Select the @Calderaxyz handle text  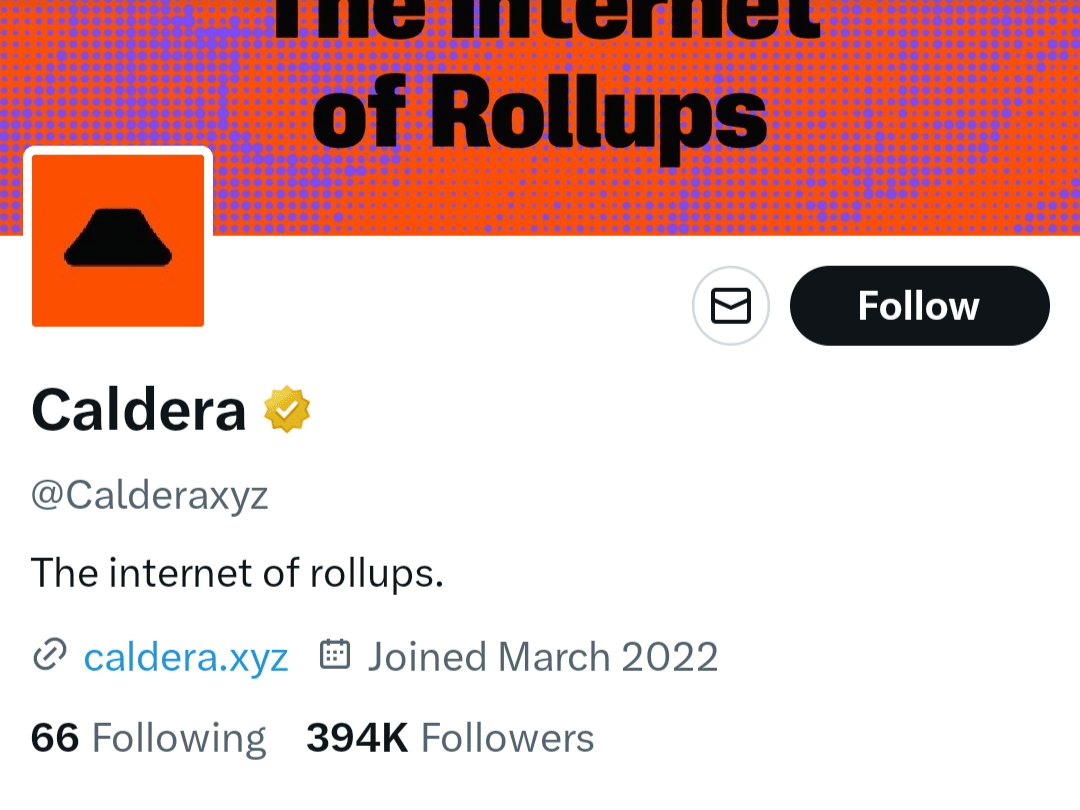pyautogui.click(x=149, y=495)
